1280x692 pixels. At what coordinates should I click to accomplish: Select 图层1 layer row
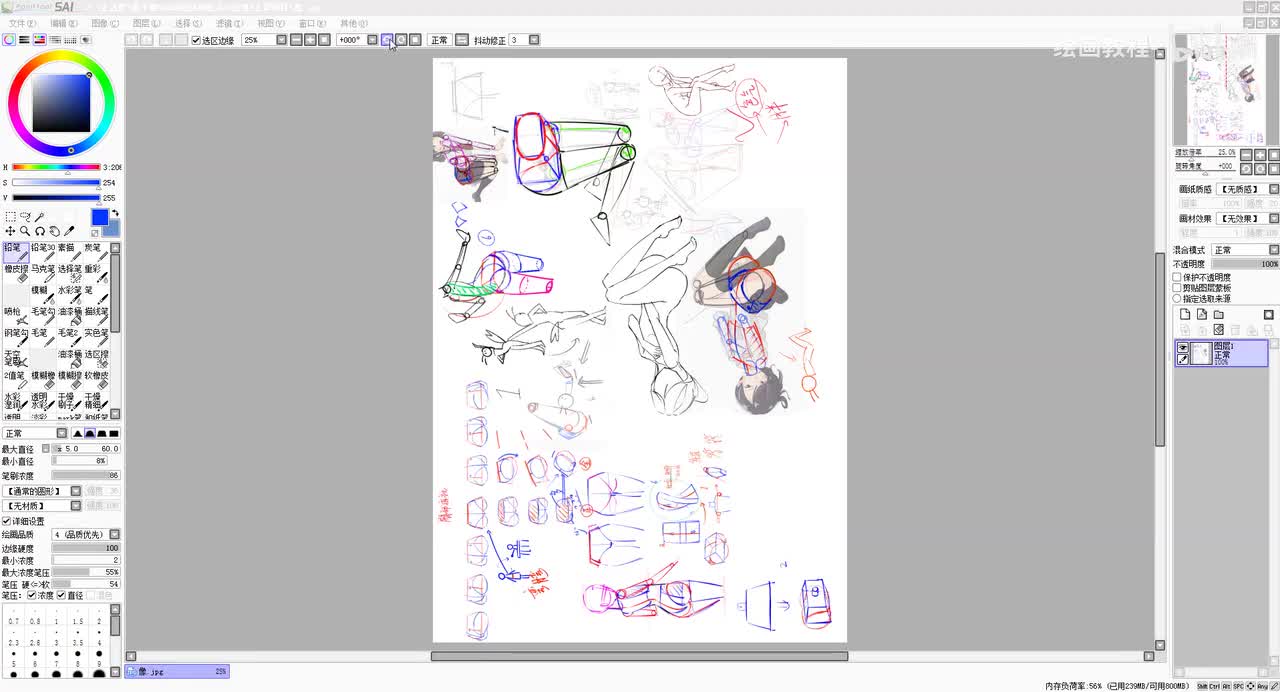tap(1222, 353)
